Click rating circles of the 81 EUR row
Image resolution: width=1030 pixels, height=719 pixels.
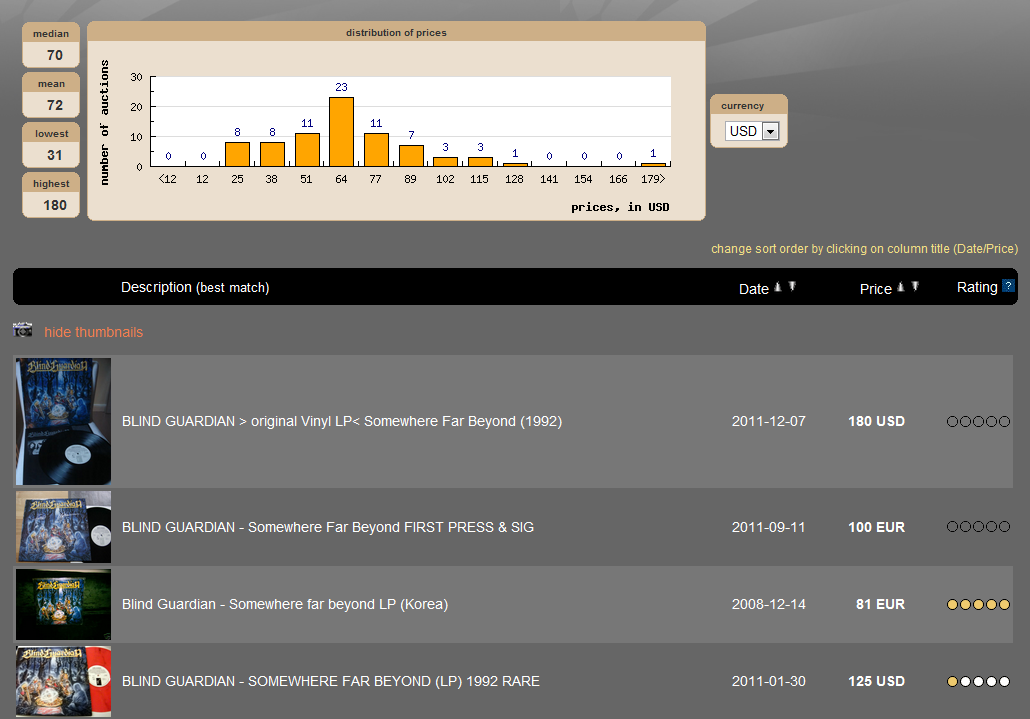point(978,604)
